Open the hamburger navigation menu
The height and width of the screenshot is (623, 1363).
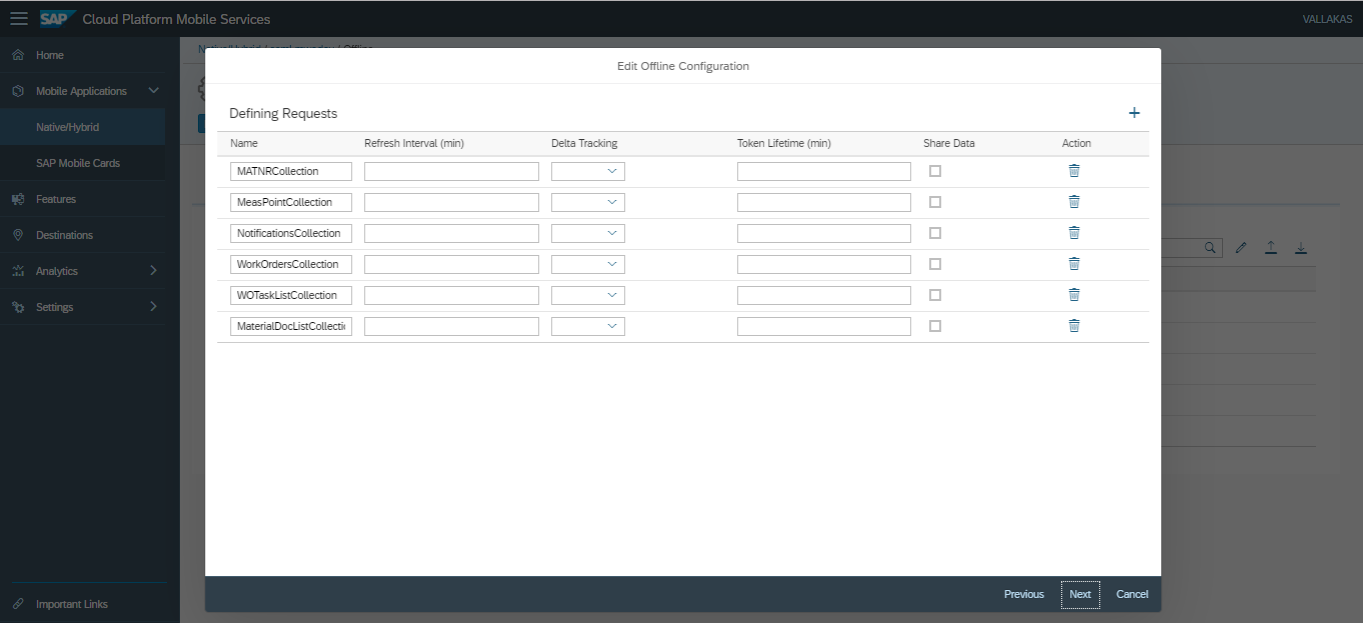tap(19, 19)
